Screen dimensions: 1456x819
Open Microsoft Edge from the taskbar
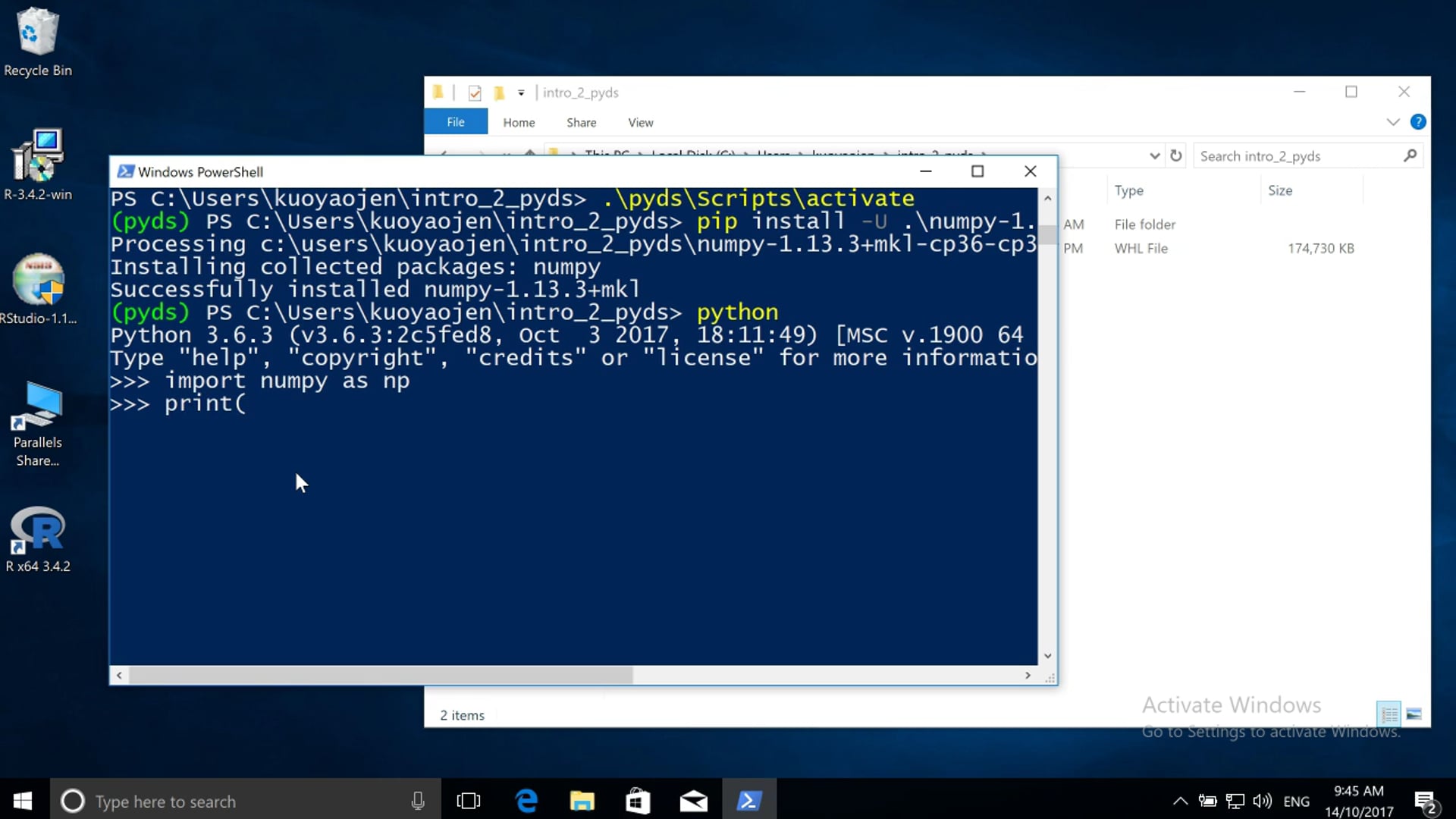[x=526, y=800]
